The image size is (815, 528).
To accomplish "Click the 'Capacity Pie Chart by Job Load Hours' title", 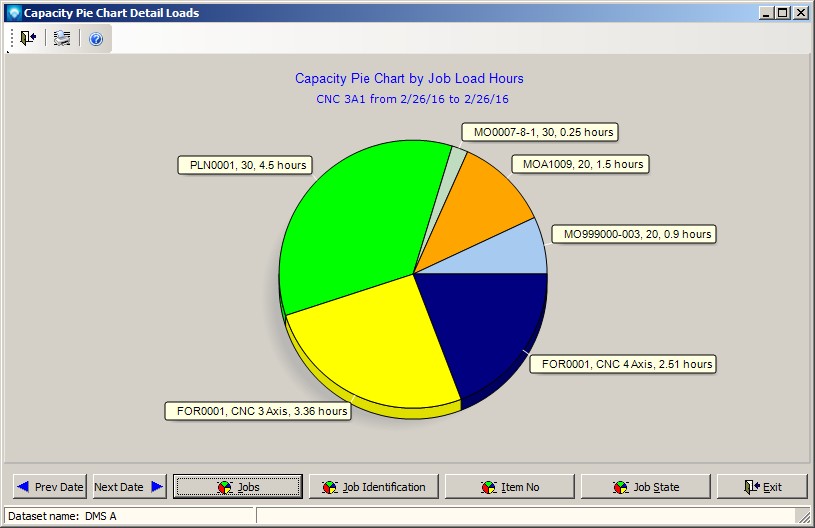I will point(409,78).
